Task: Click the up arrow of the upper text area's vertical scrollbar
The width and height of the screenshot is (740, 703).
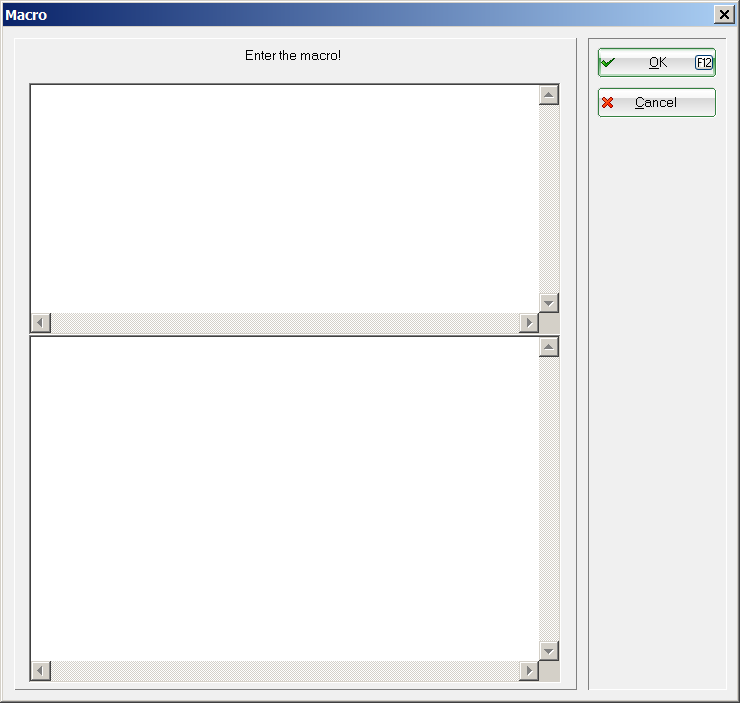Action: pos(549,95)
